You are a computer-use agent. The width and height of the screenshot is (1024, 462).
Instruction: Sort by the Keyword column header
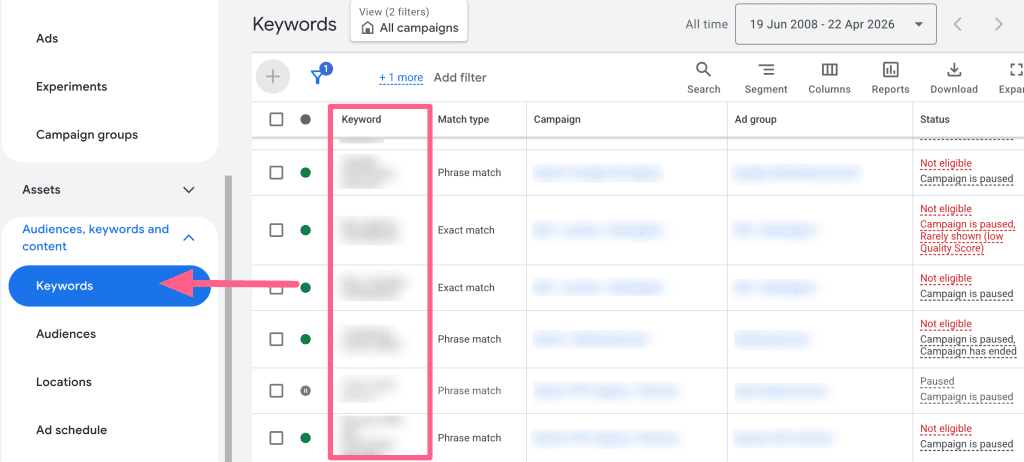point(361,120)
